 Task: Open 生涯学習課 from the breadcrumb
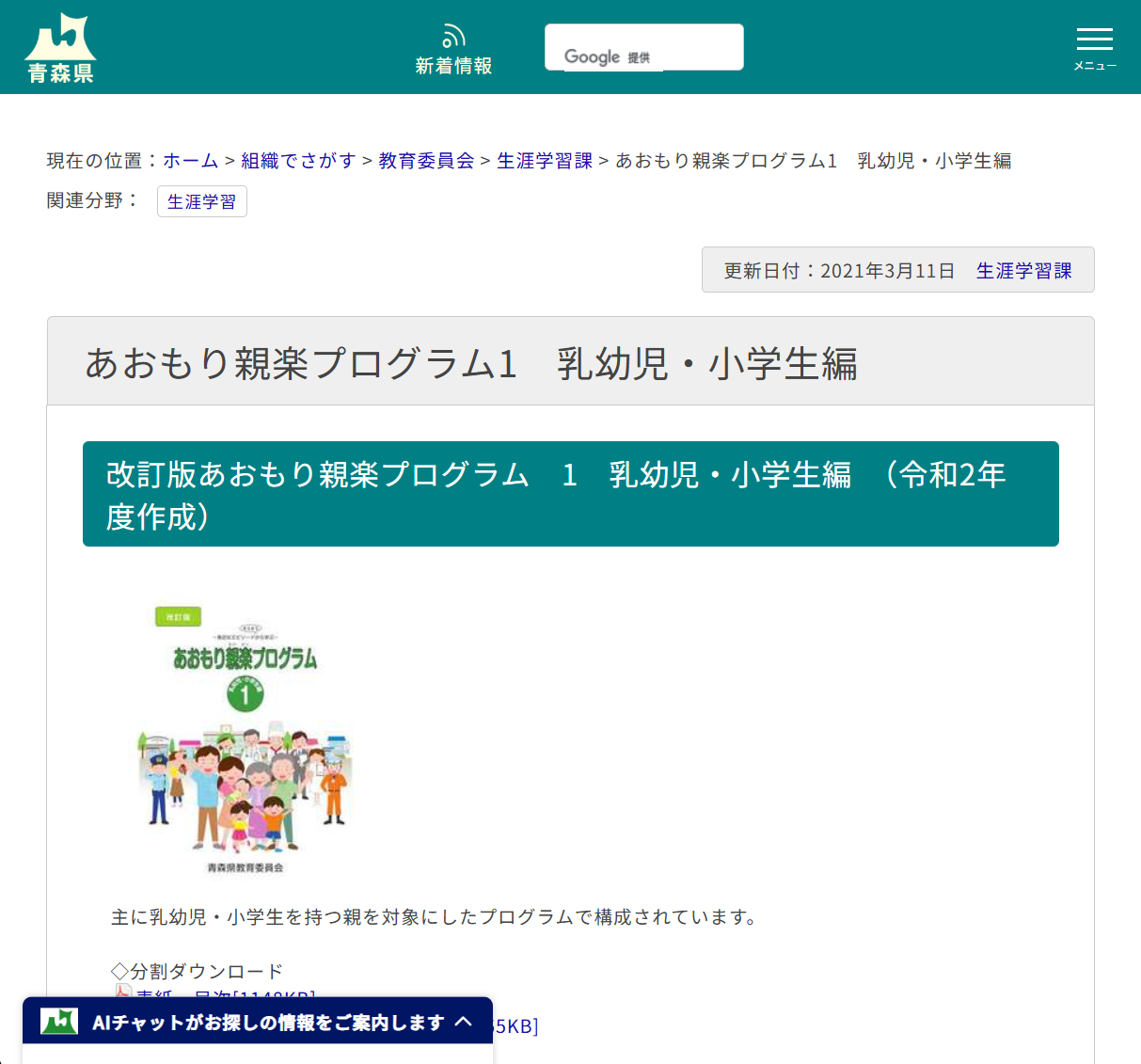tap(544, 160)
